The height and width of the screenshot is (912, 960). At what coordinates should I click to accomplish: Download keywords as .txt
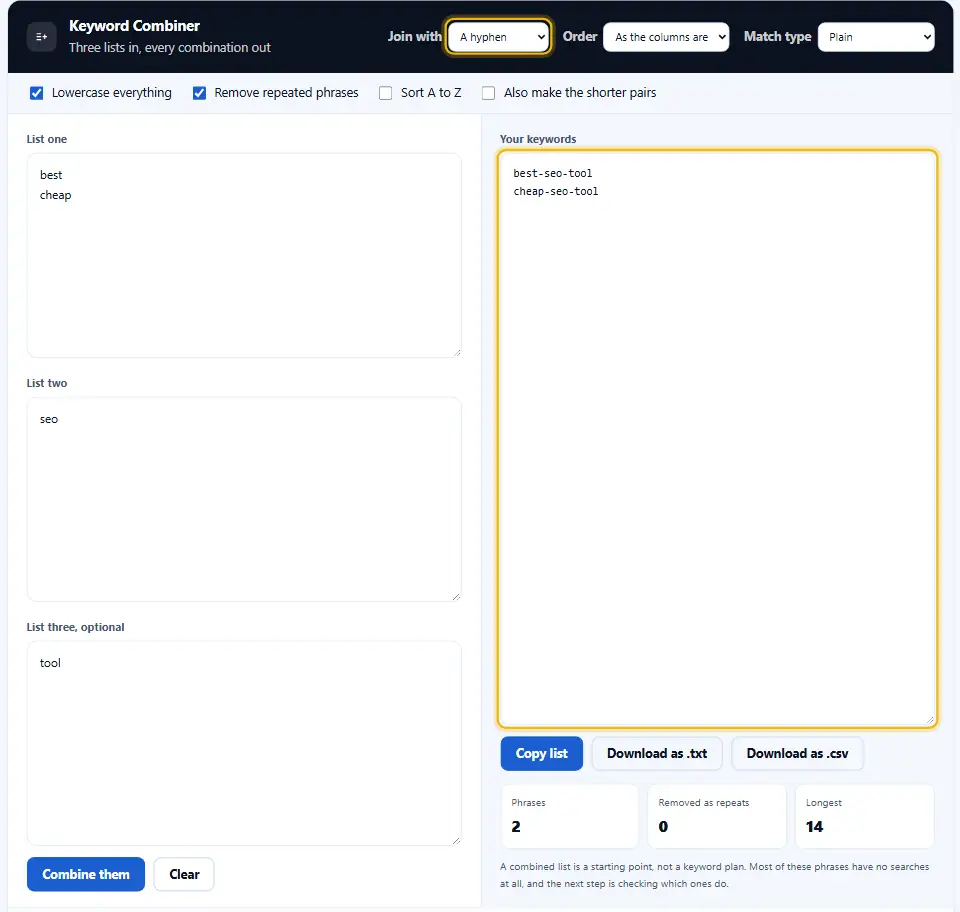(657, 753)
